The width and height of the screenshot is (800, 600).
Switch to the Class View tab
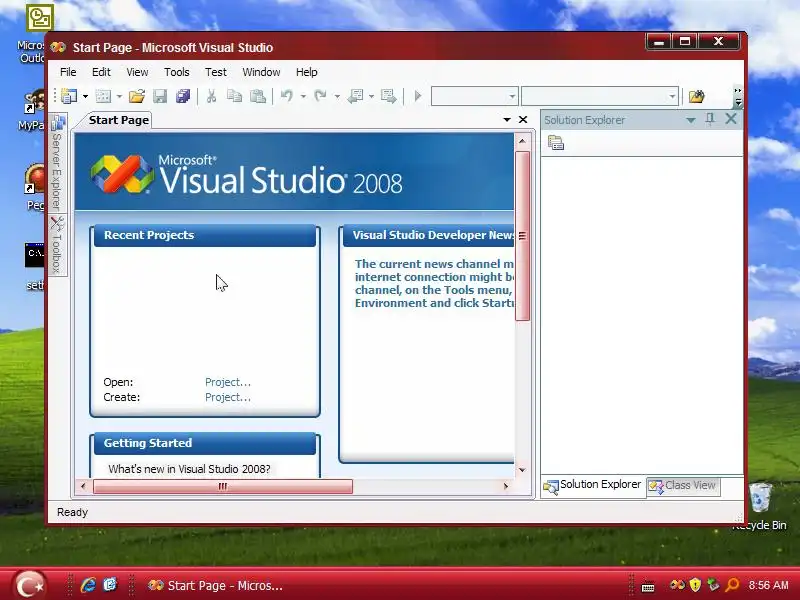[683, 485]
